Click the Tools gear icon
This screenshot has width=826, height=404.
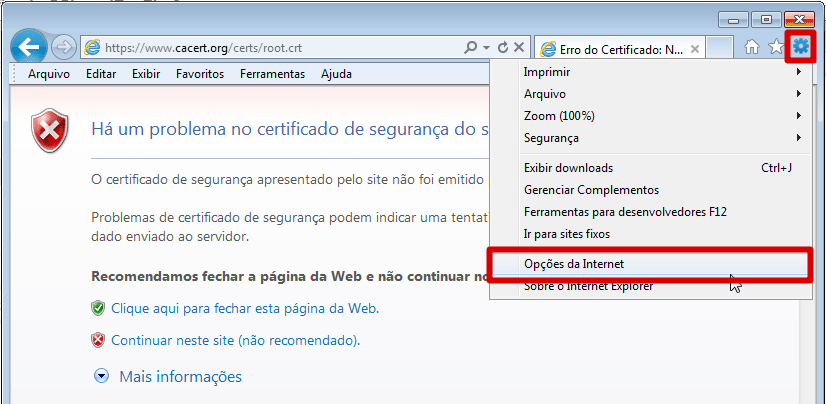tap(801, 46)
